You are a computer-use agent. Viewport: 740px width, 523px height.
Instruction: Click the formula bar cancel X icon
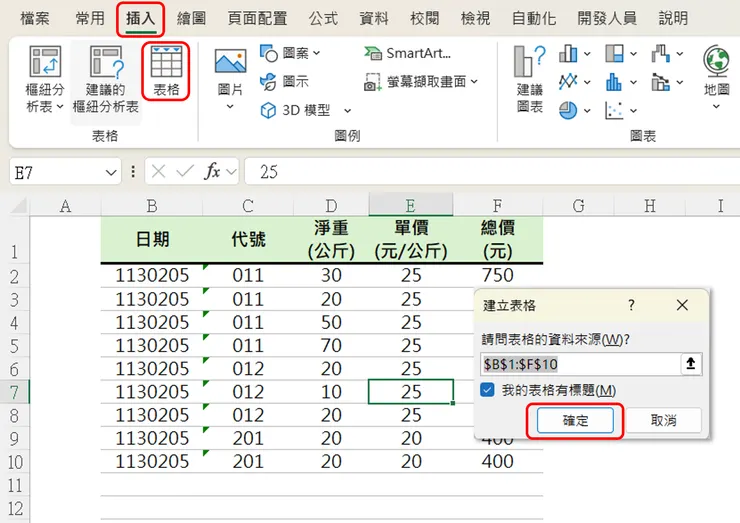pyautogui.click(x=159, y=171)
